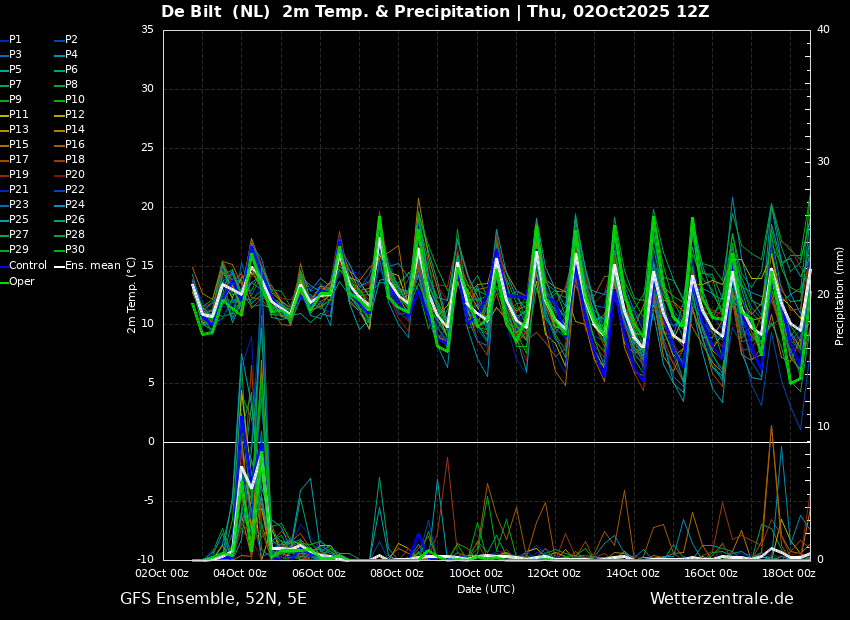Click the 04Oct 00z date tick
The height and width of the screenshot is (620, 850).
pyautogui.click(x=240, y=573)
